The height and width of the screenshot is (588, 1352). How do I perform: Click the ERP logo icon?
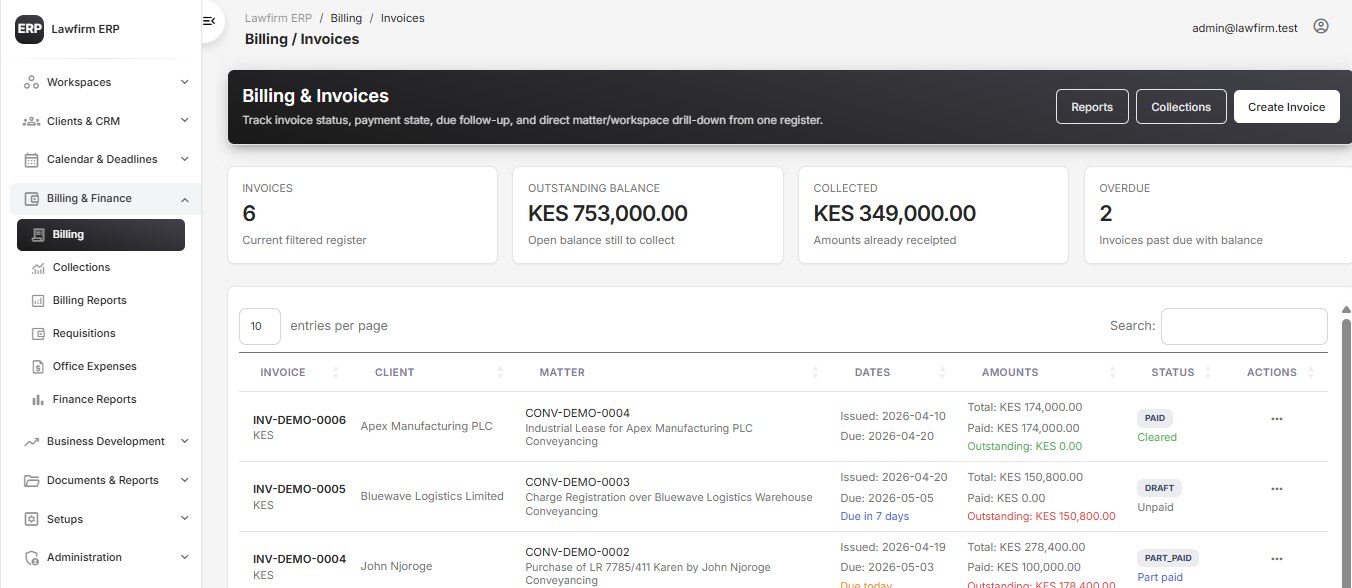29,29
